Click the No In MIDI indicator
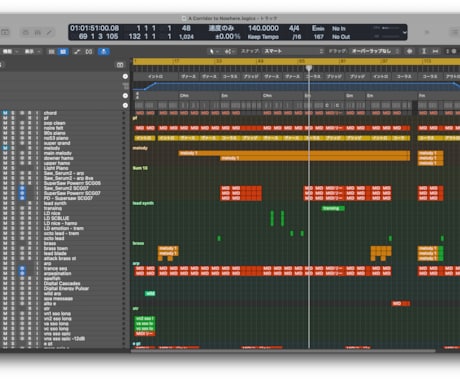 tap(339, 29)
